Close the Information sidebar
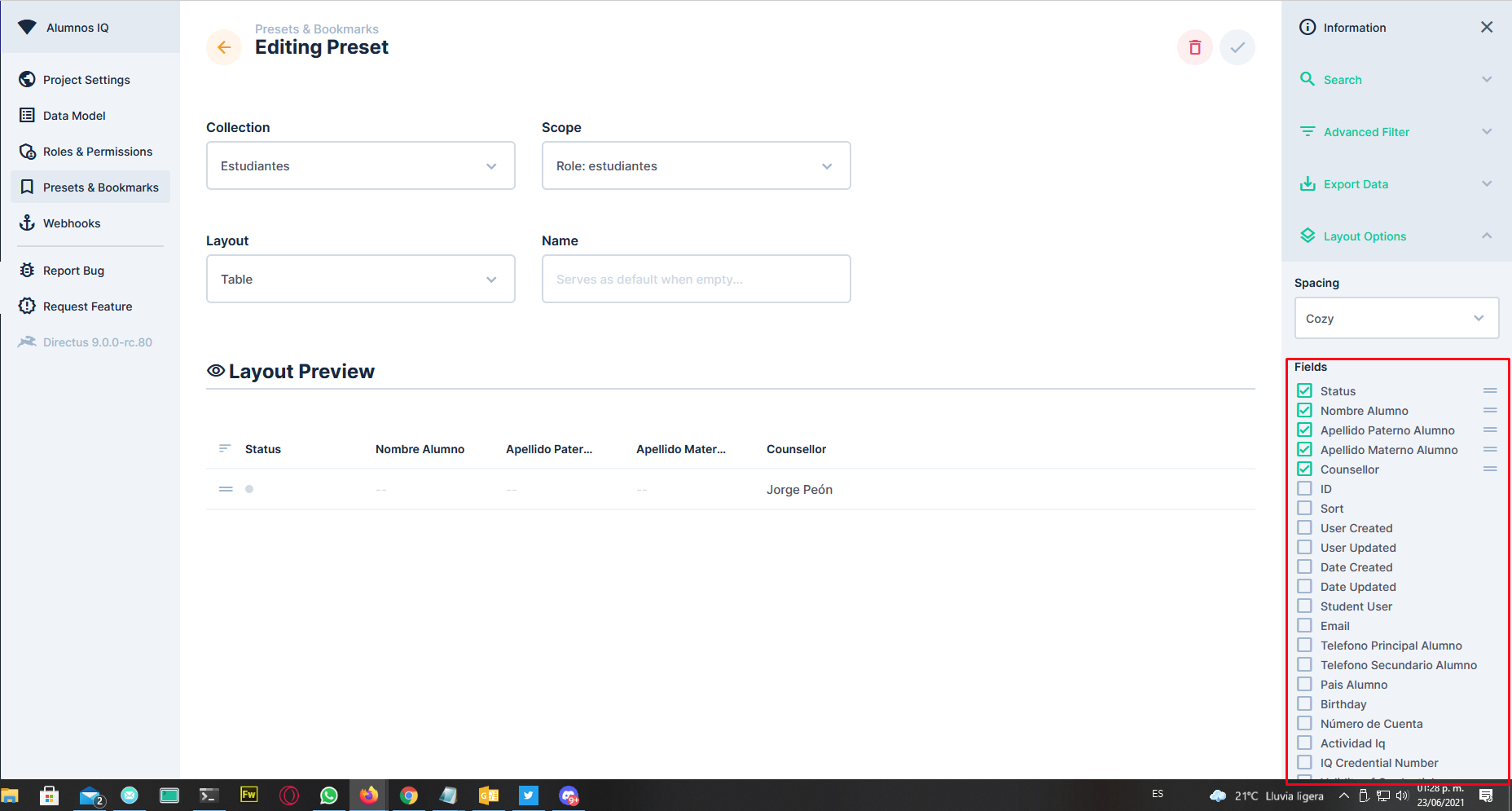Viewport: 1512px width, 811px height. click(1487, 27)
